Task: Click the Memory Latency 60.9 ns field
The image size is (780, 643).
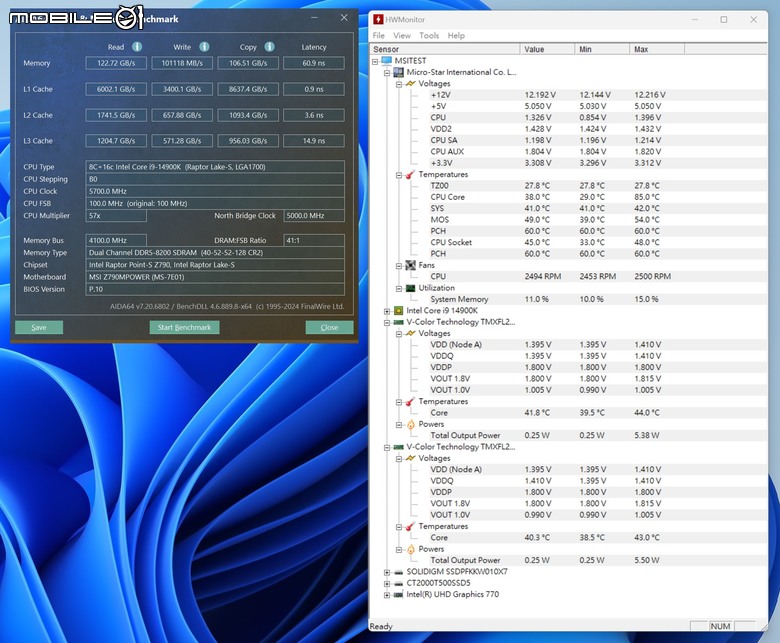Action: [313, 63]
